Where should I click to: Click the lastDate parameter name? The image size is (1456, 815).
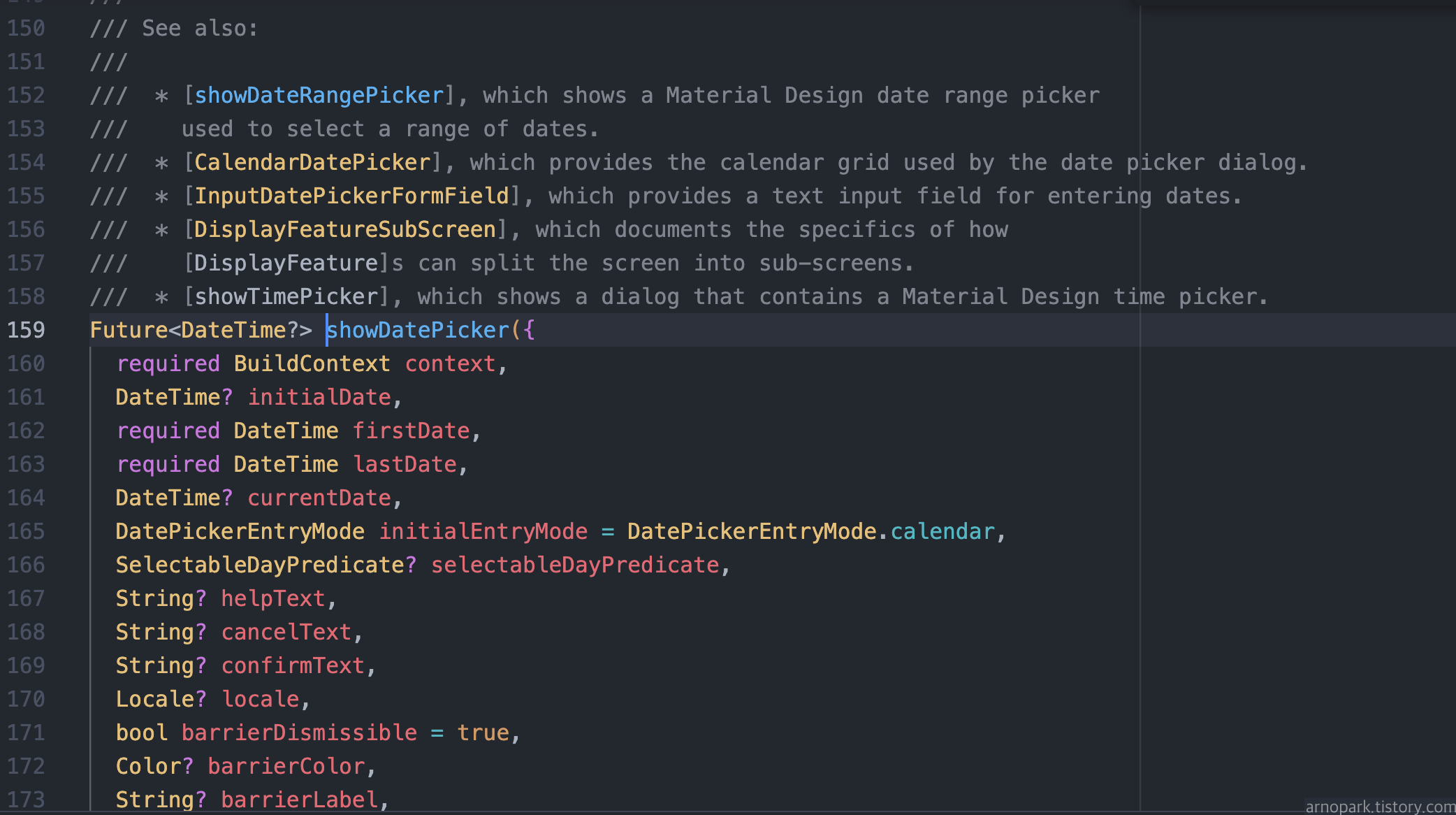click(405, 464)
